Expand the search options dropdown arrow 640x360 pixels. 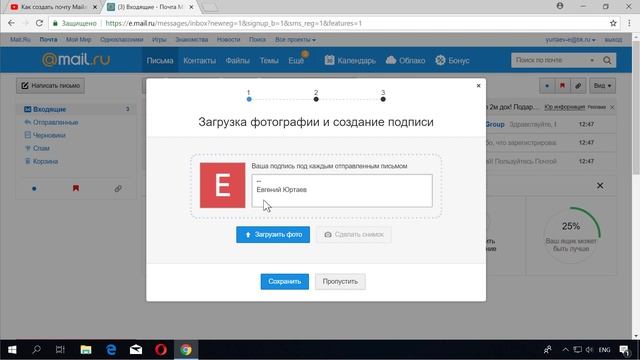[592, 60]
